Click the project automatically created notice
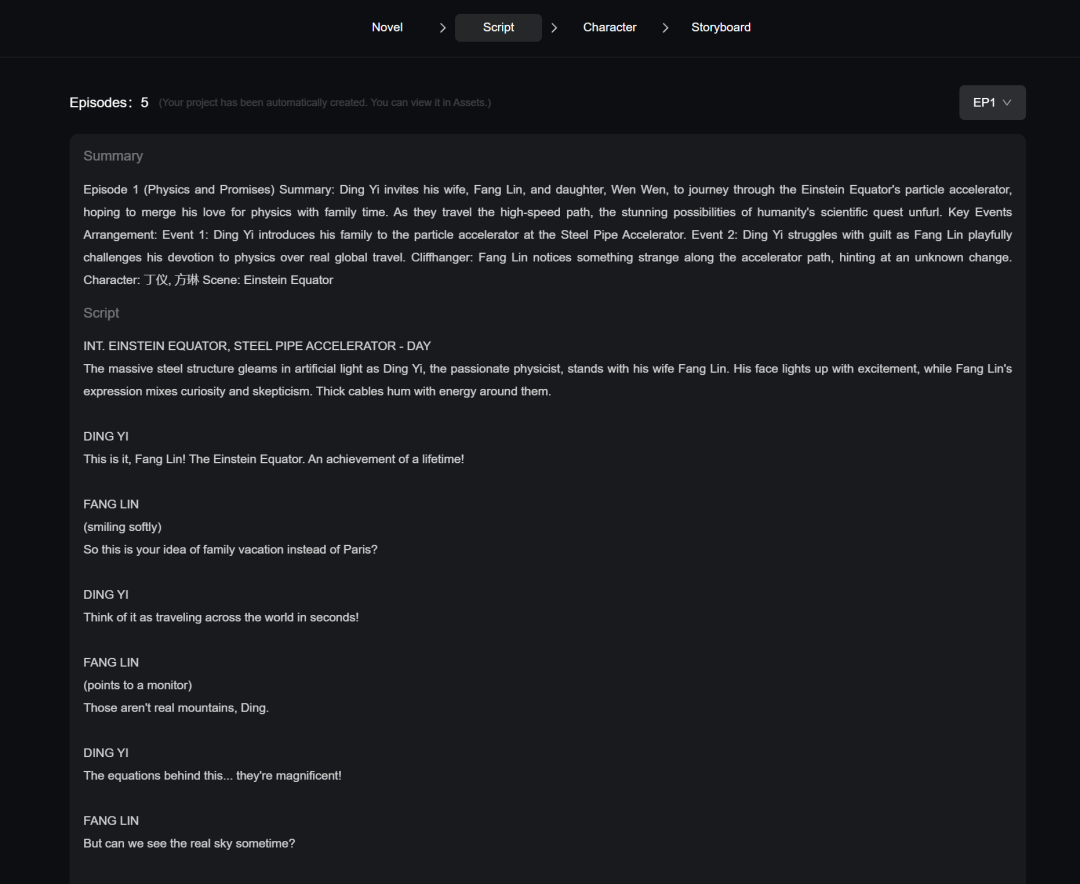Image resolution: width=1080 pixels, height=884 pixels. coord(324,103)
